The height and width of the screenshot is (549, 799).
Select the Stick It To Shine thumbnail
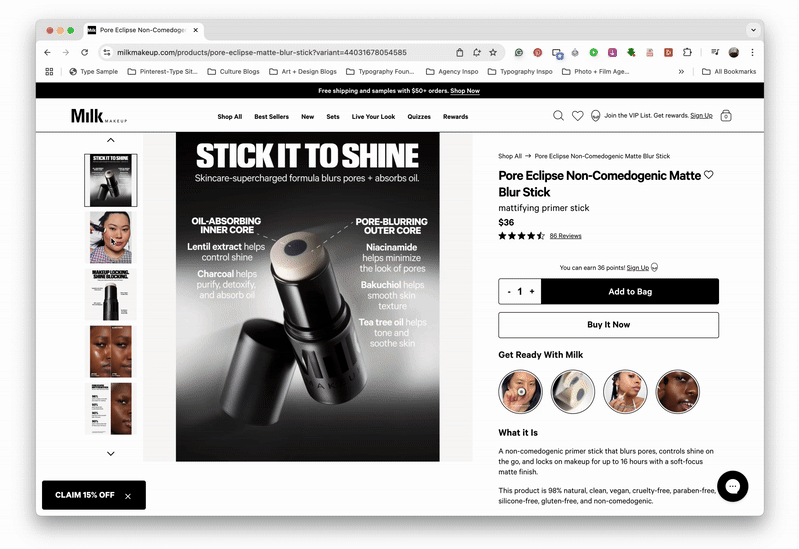(x=111, y=180)
